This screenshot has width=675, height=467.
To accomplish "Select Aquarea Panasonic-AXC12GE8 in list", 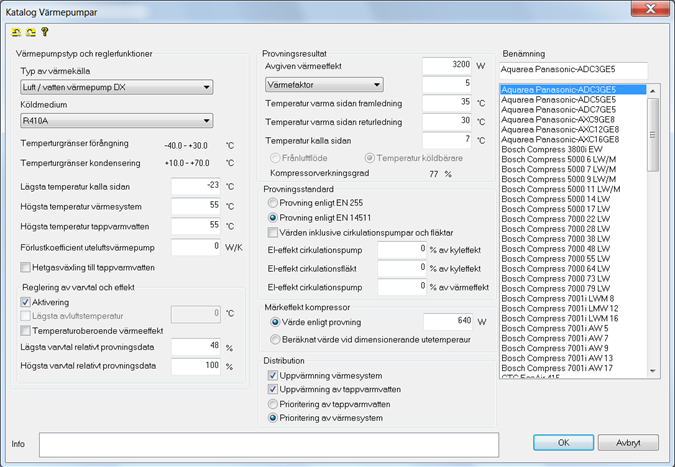I will (573, 130).
